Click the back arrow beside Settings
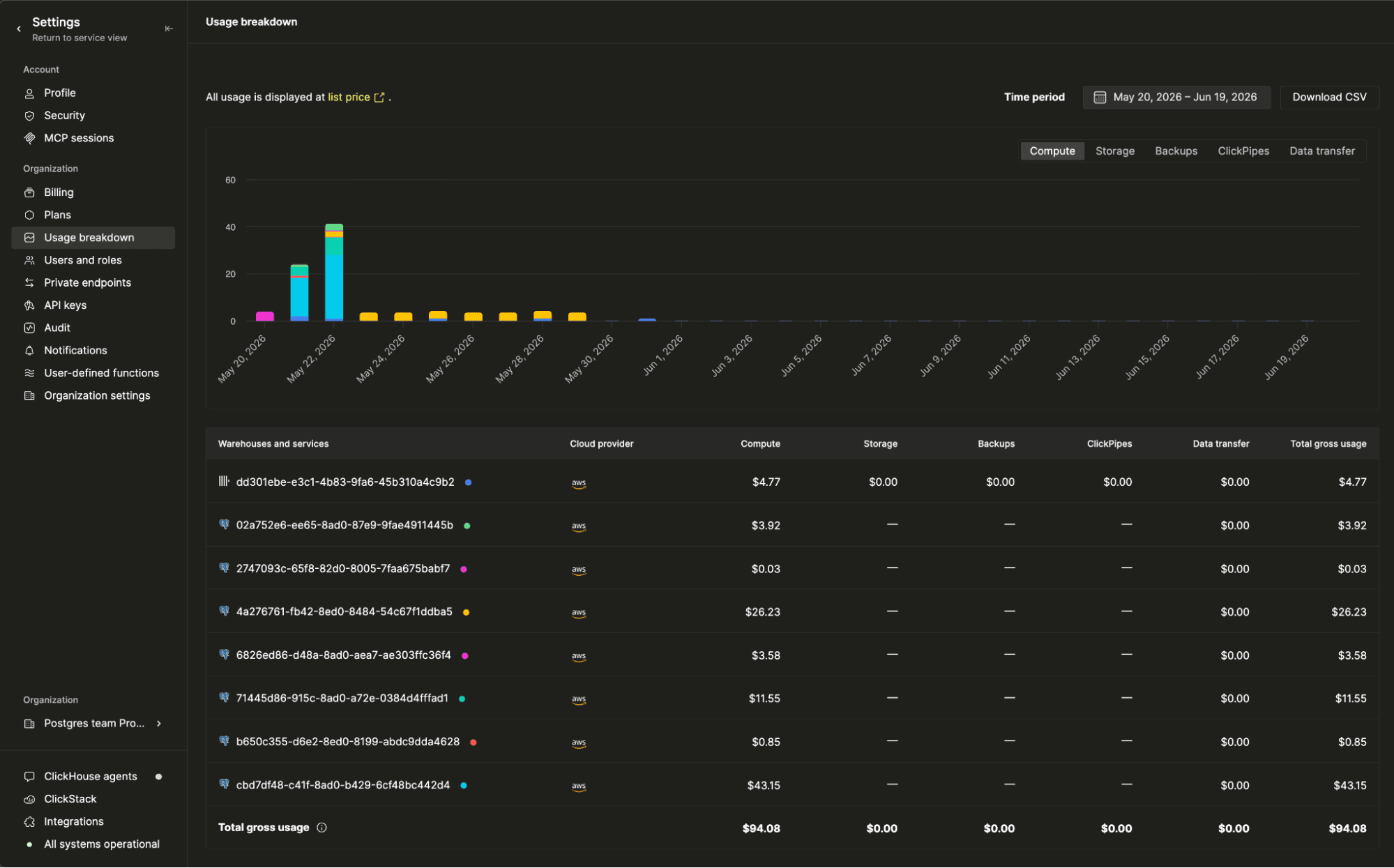This screenshot has width=1394, height=868. pyautogui.click(x=19, y=29)
